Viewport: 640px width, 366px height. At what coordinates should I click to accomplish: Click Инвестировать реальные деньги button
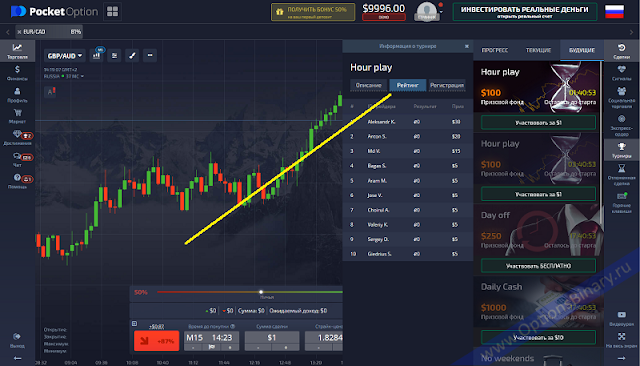click(x=524, y=12)
